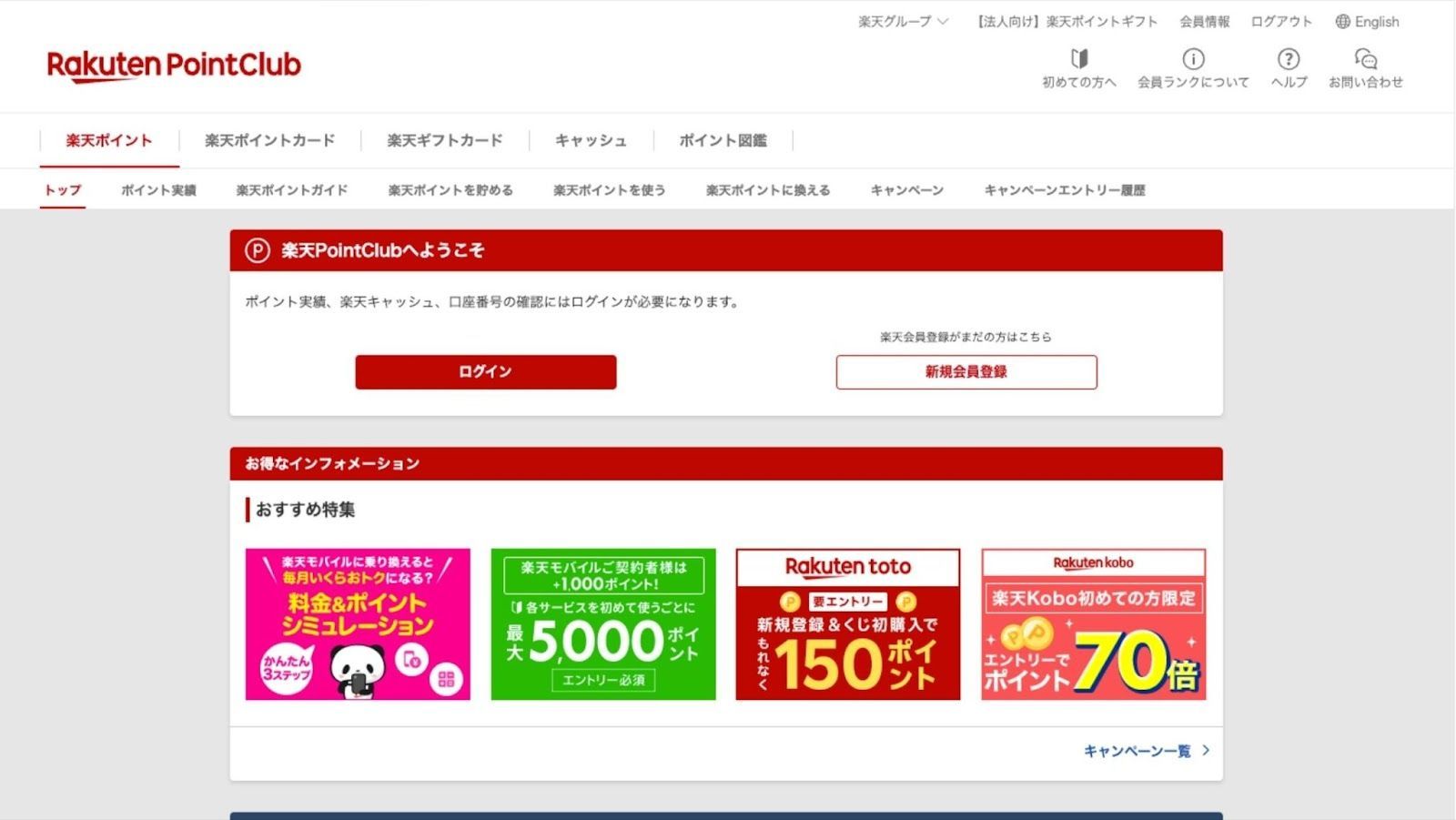Click the 会員ランクについて text label

1193,82
